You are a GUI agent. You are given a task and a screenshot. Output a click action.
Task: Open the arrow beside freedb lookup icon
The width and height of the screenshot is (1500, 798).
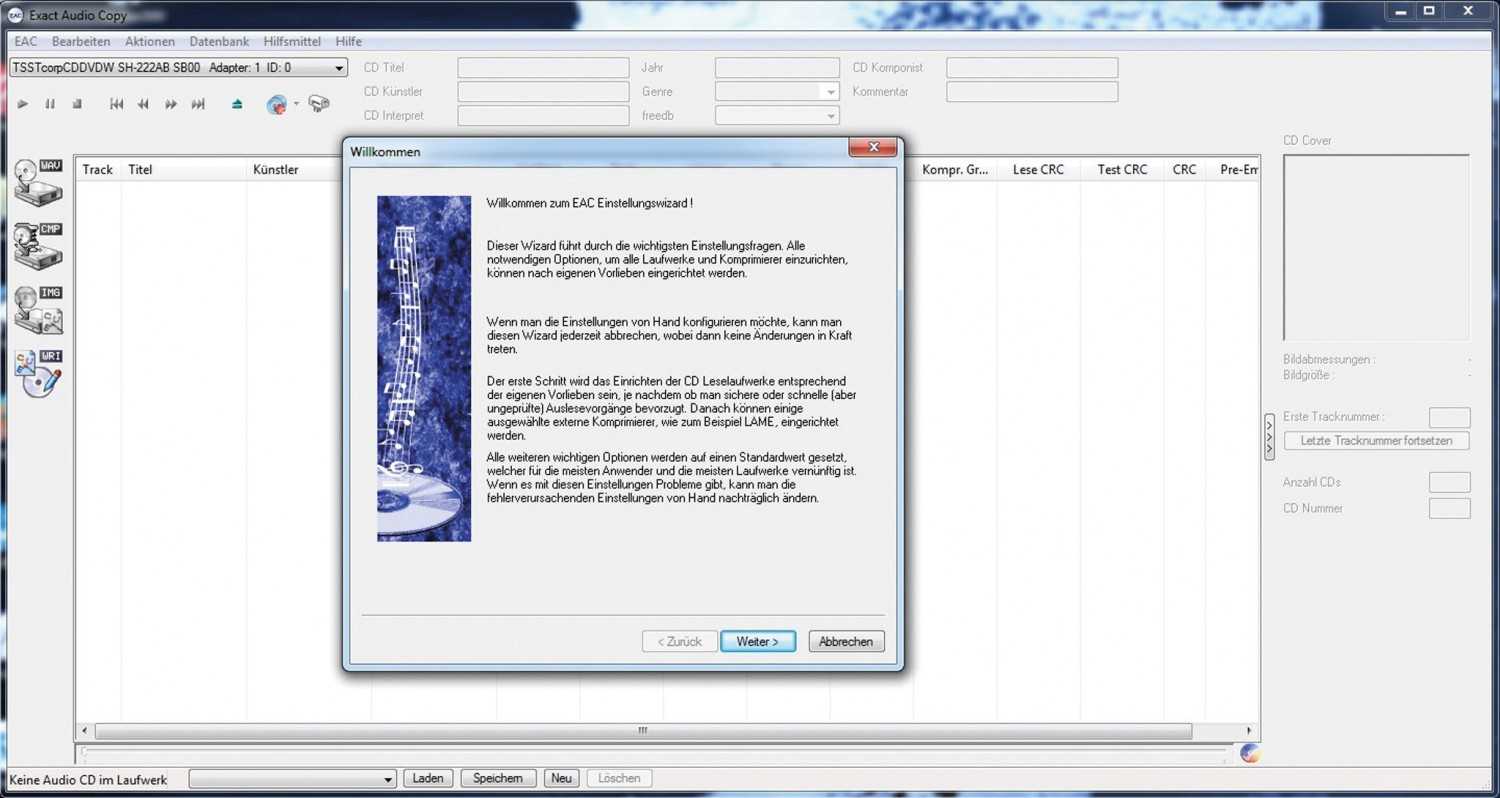(x=296, y=104)
